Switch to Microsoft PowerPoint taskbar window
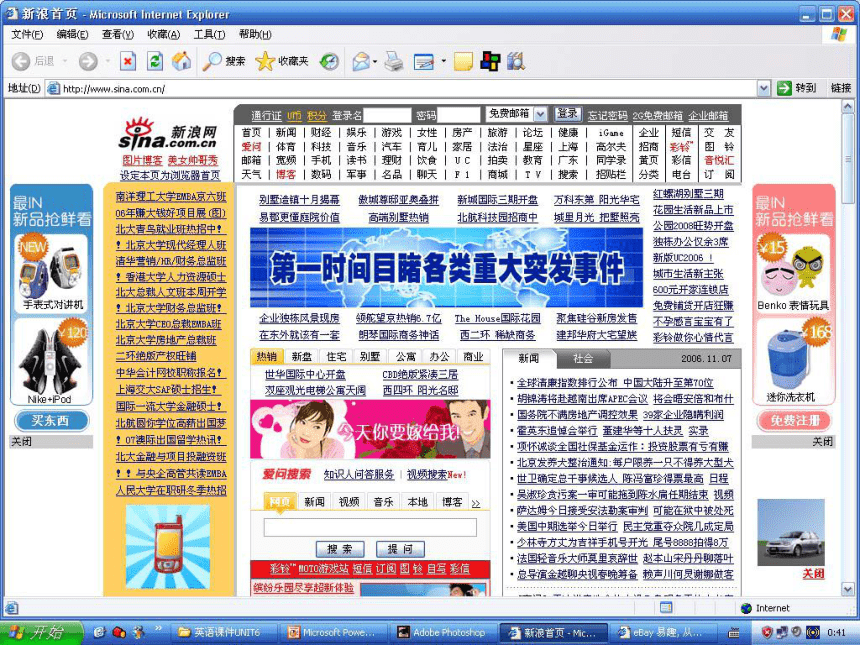Image resolution: width=860 pixels, height=645 pixels. [x=335, y=633]
